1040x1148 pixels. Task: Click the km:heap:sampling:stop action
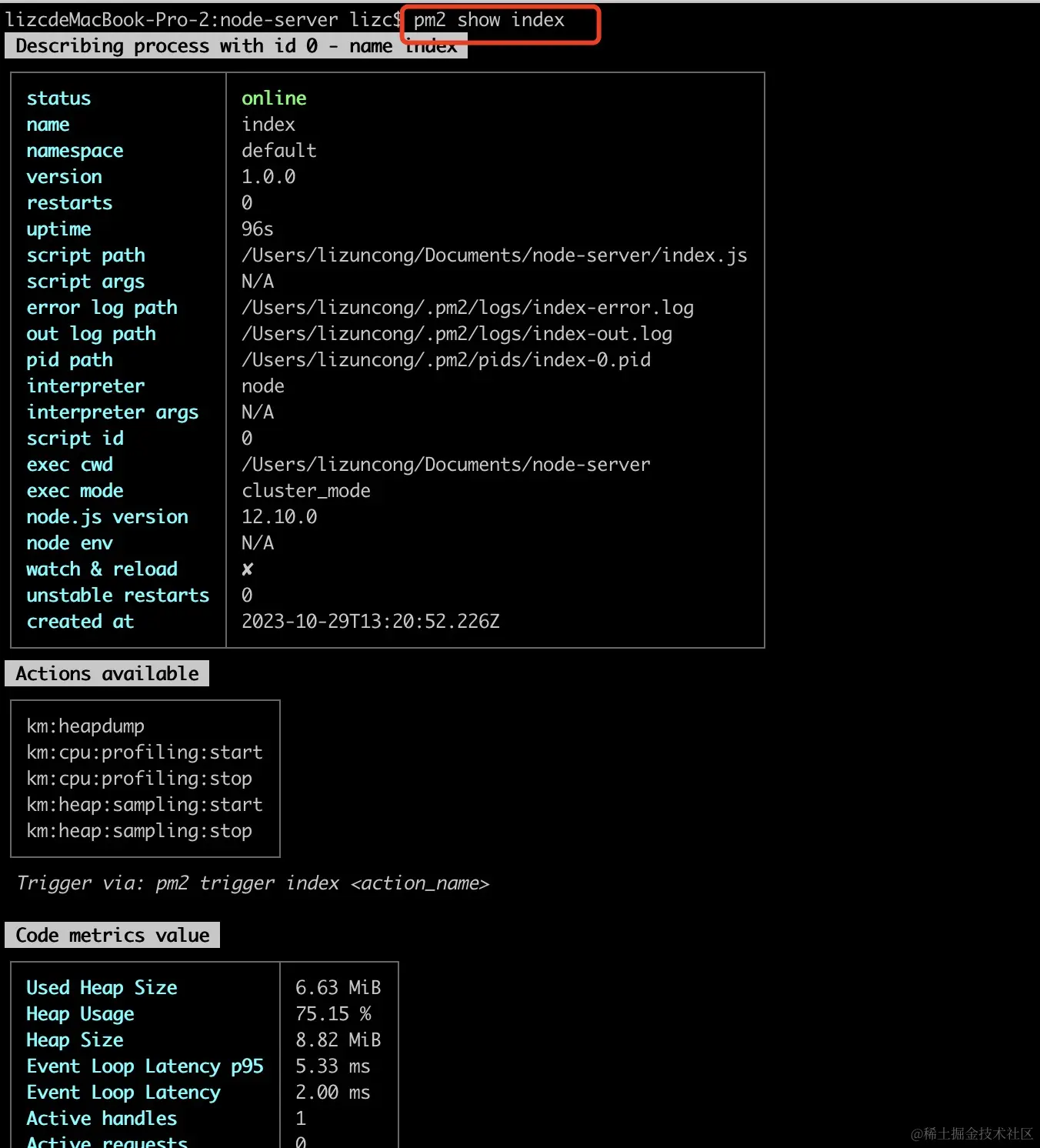click(x=138, y=830)
